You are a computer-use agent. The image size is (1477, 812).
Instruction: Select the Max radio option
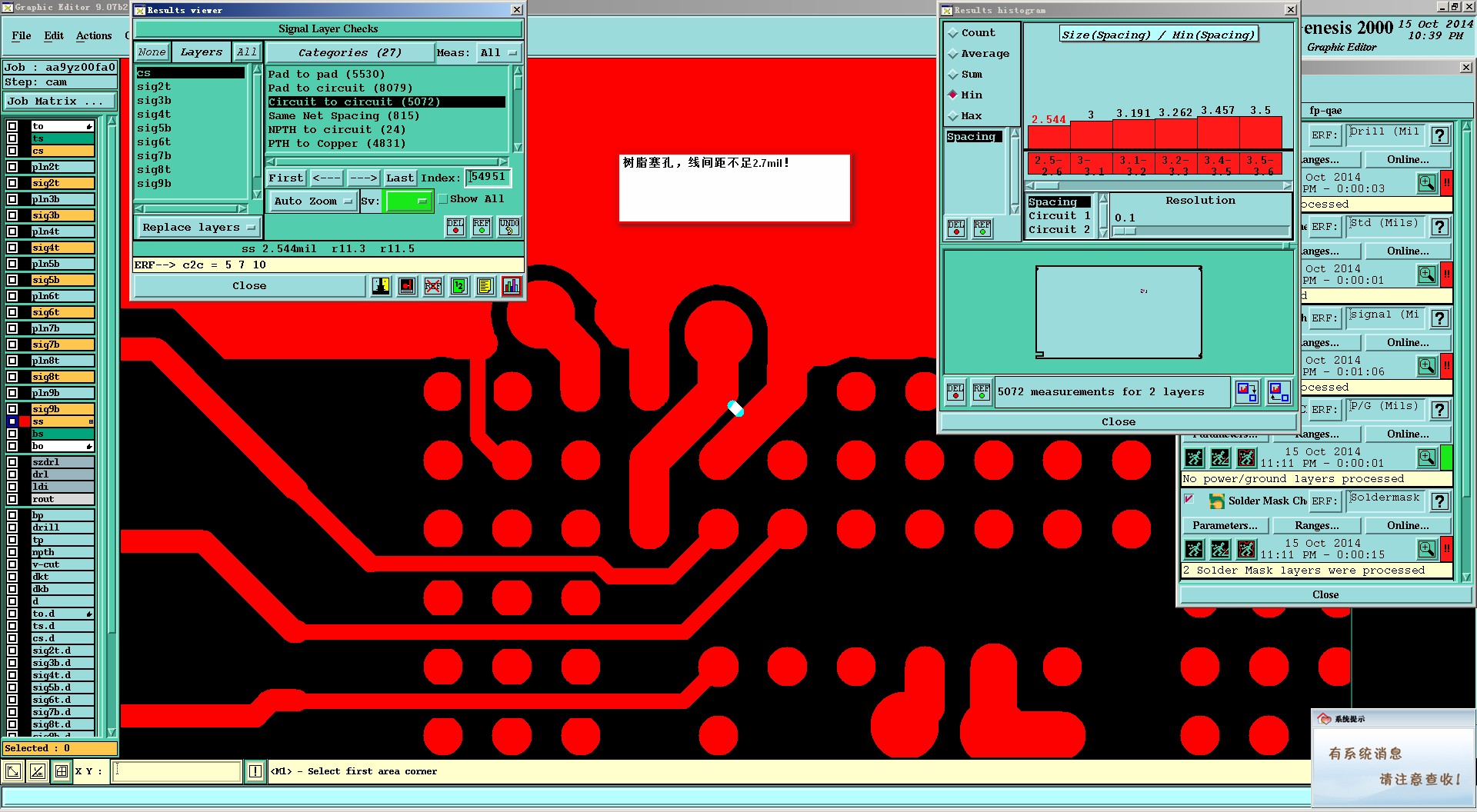(953, 116)
